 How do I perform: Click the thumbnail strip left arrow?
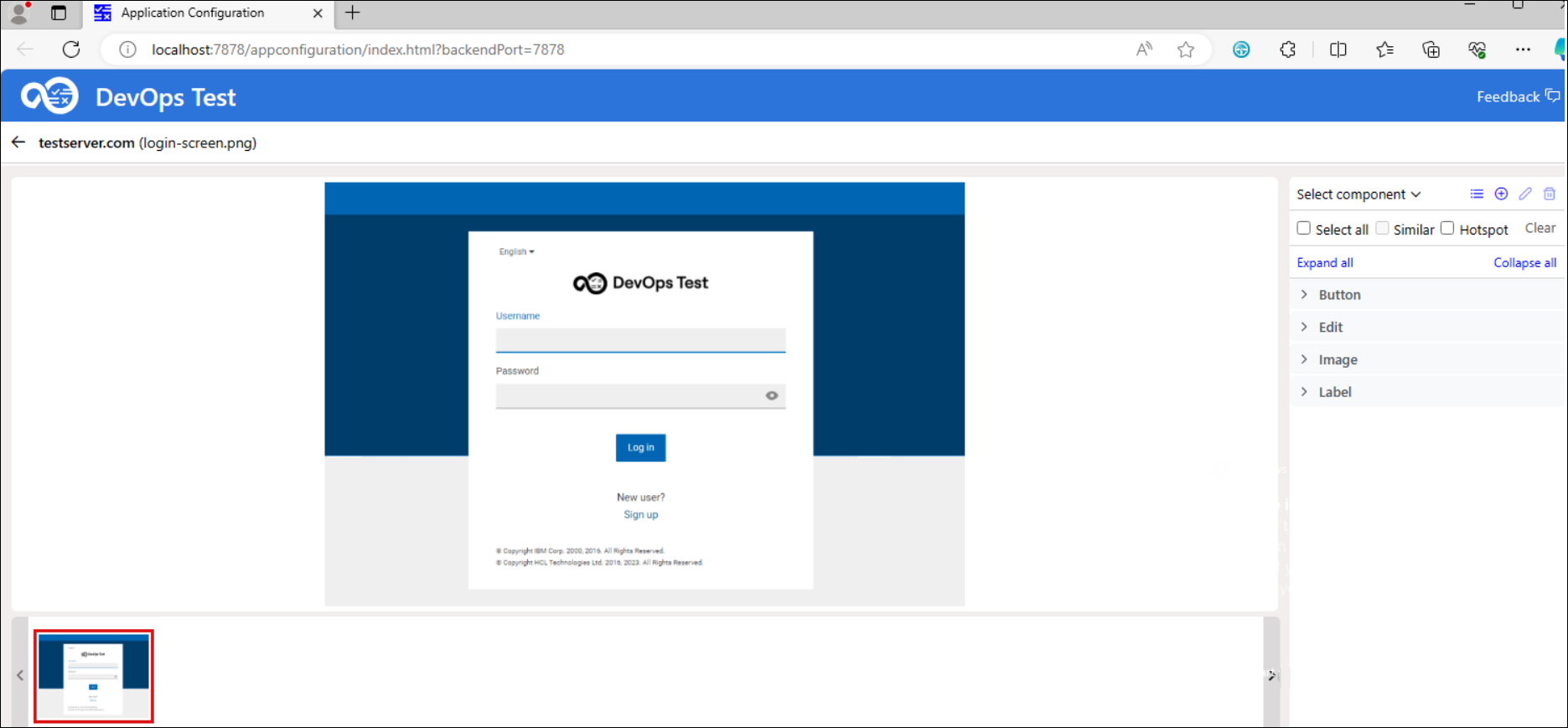(20, 675)
